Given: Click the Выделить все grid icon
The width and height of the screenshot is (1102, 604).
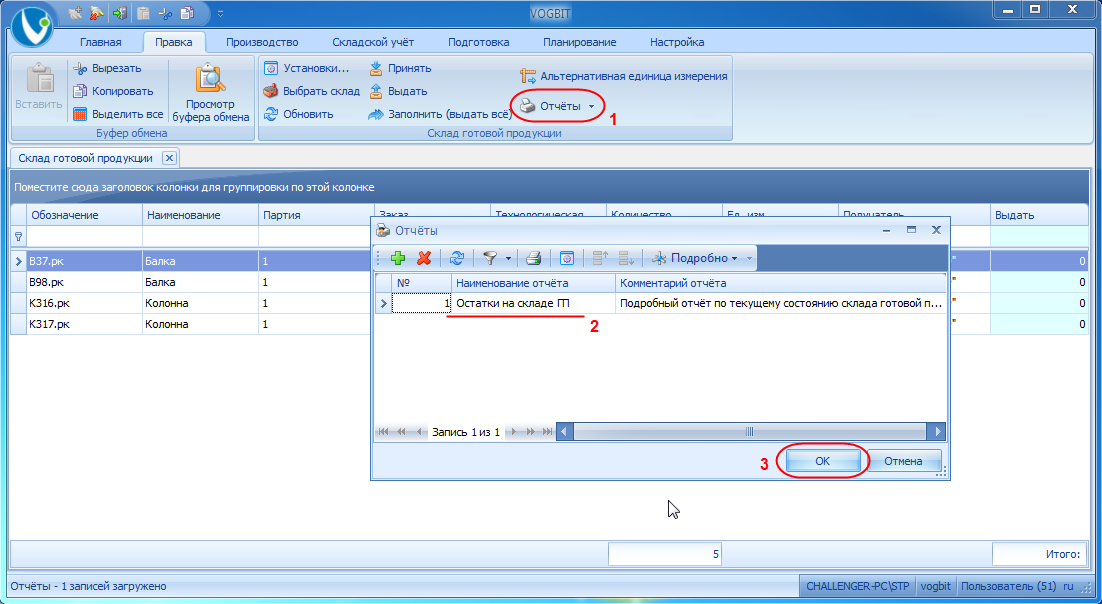Looking at the screenshot, I should click(80, 114).
